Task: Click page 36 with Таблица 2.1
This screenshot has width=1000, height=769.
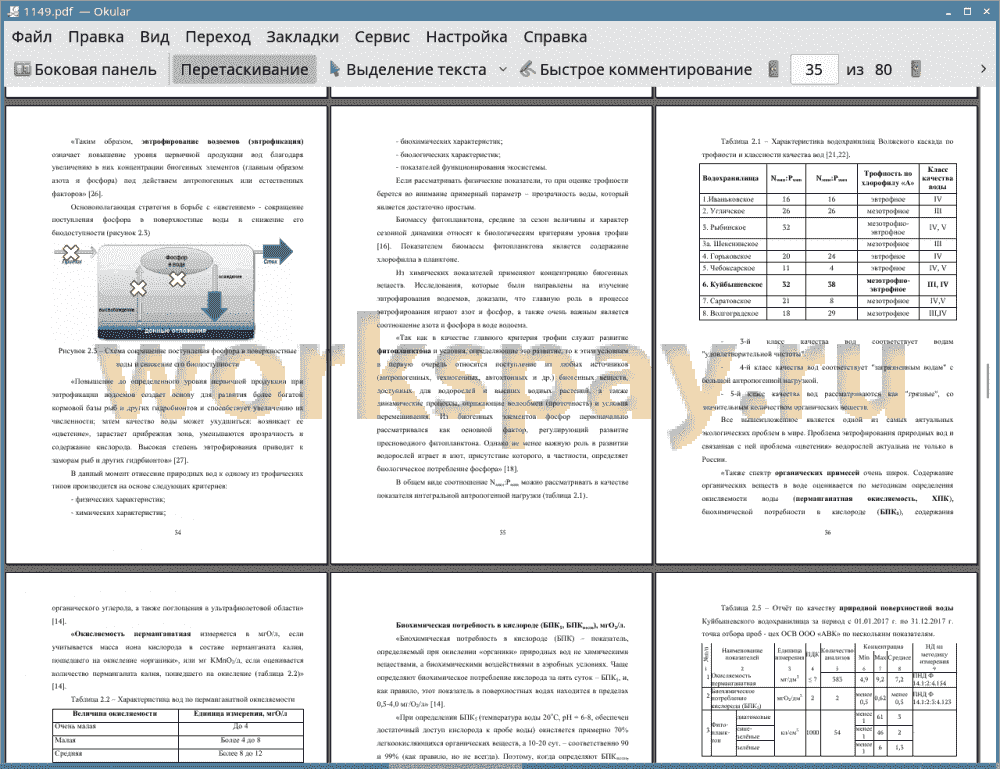Action: pyautogui.click(x=816, y=335)
